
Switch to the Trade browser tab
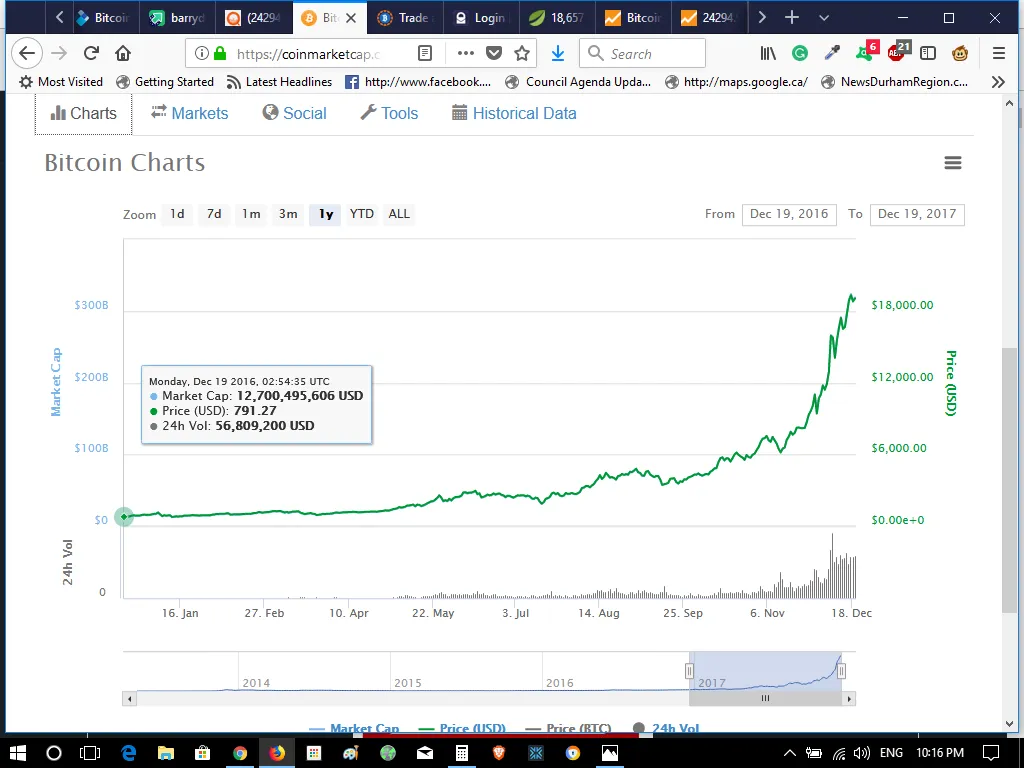[x=406, y=18]
